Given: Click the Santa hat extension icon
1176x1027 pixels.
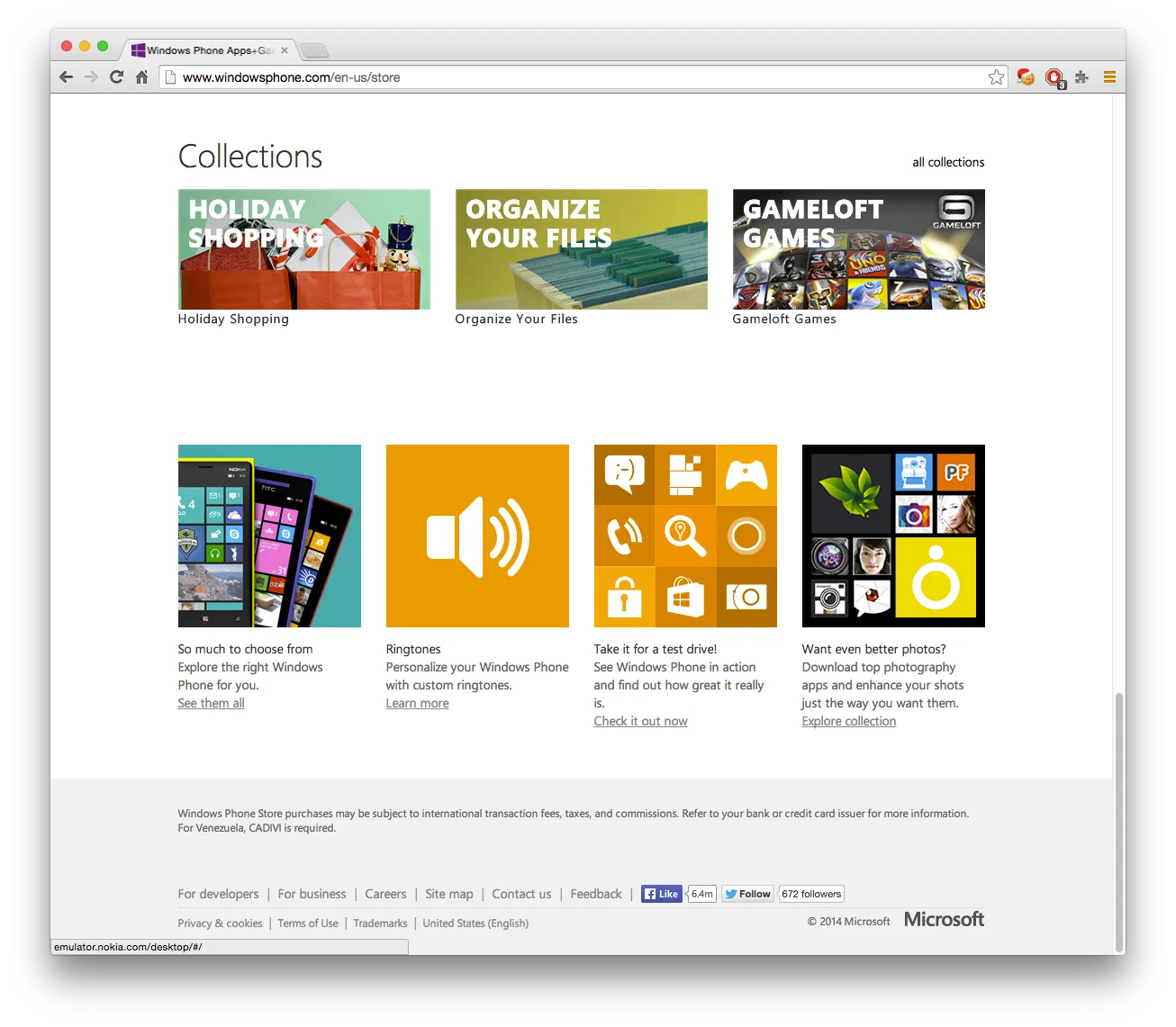Looking at the screenshot, I should click(1026, 77).
